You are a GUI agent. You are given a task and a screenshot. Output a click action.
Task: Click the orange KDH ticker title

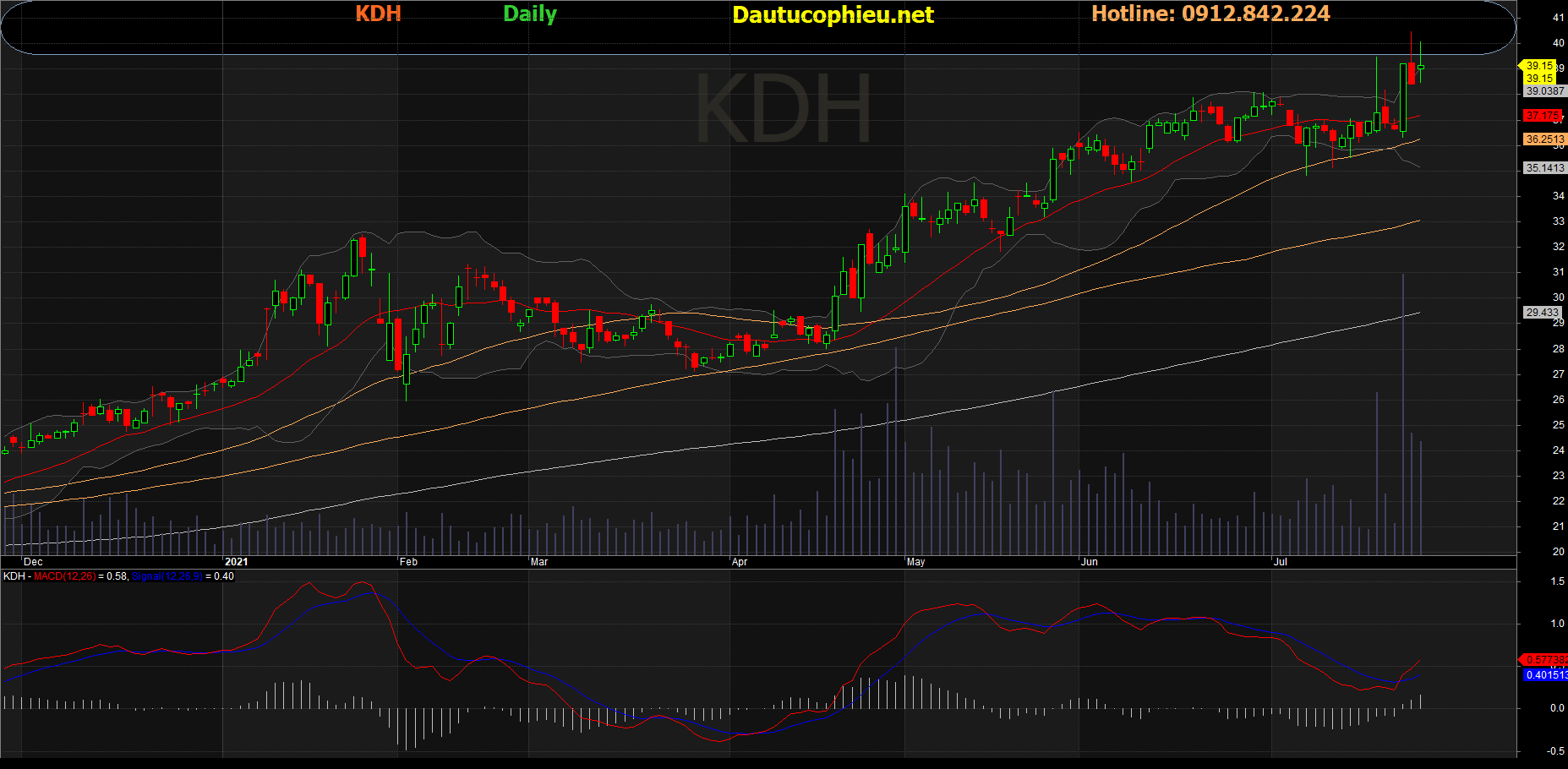(x=378, y=14)
